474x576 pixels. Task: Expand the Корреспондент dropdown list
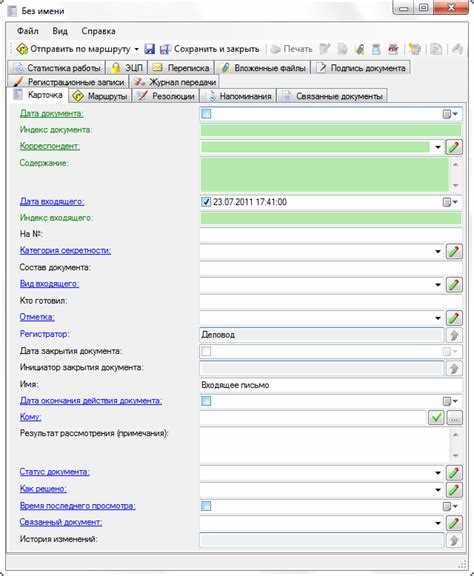(x=438, y=147)
